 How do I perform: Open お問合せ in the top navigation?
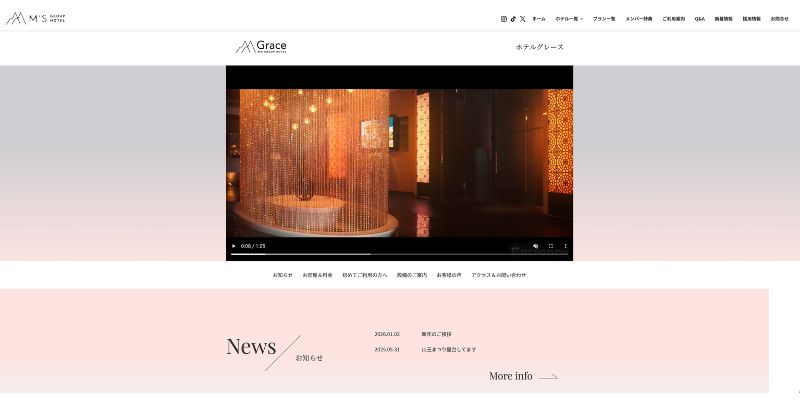pyautogui.click(x=779, y=19)
